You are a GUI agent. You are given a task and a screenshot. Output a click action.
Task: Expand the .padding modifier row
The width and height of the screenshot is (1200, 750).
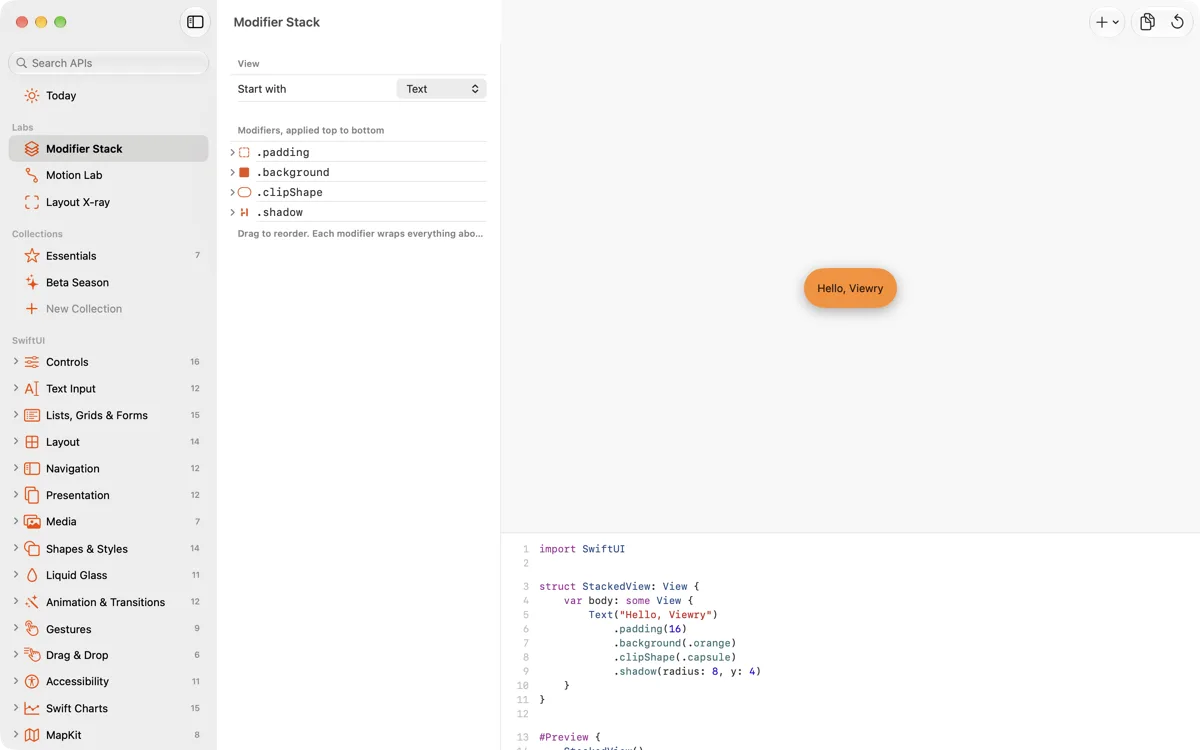coord(232,152)
